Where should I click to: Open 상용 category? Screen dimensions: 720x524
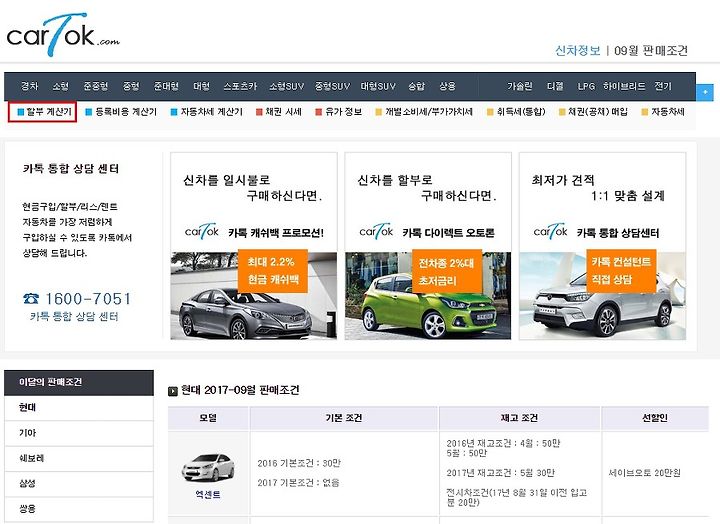coord(447,86)
